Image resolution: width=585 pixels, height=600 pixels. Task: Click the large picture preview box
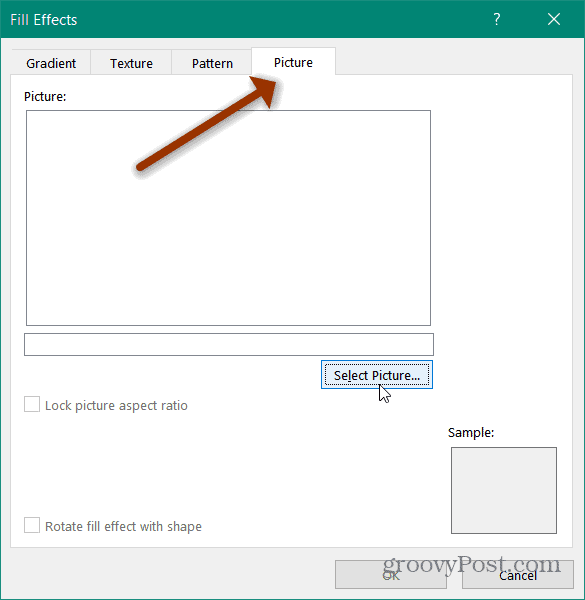point(228,218)
